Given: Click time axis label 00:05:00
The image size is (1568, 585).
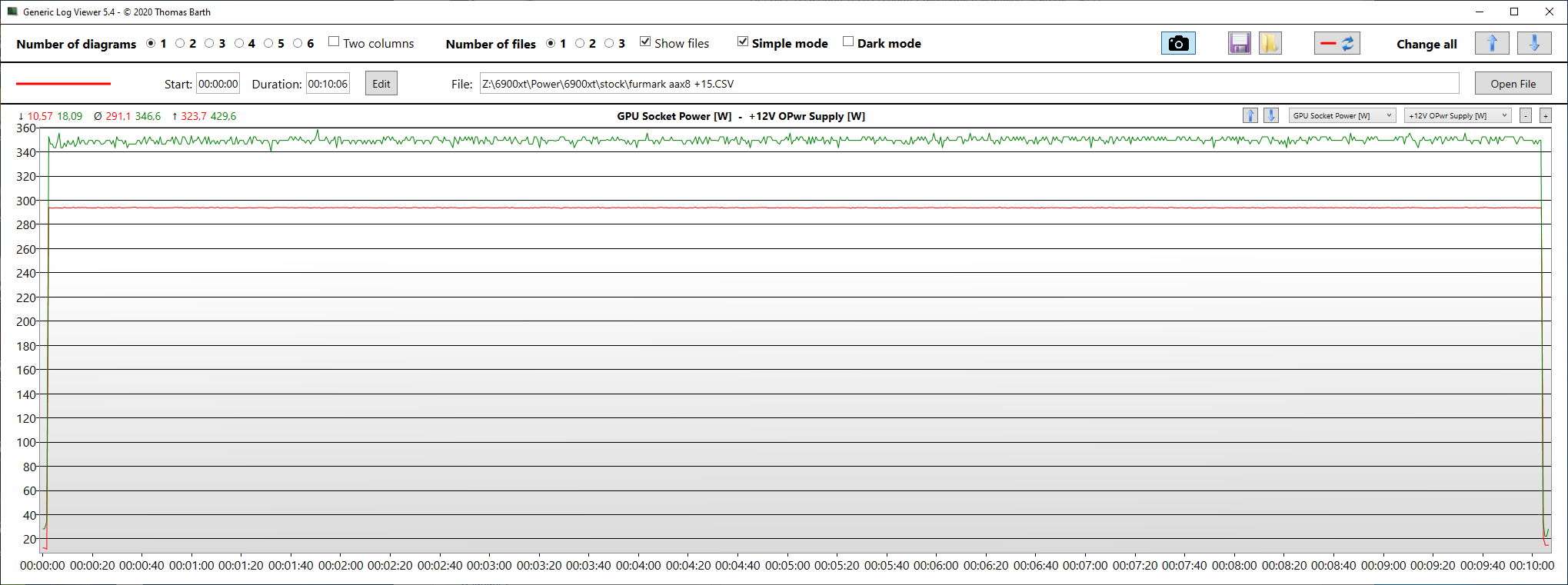Looking at the screenshot, I should (x=787, y=565).
